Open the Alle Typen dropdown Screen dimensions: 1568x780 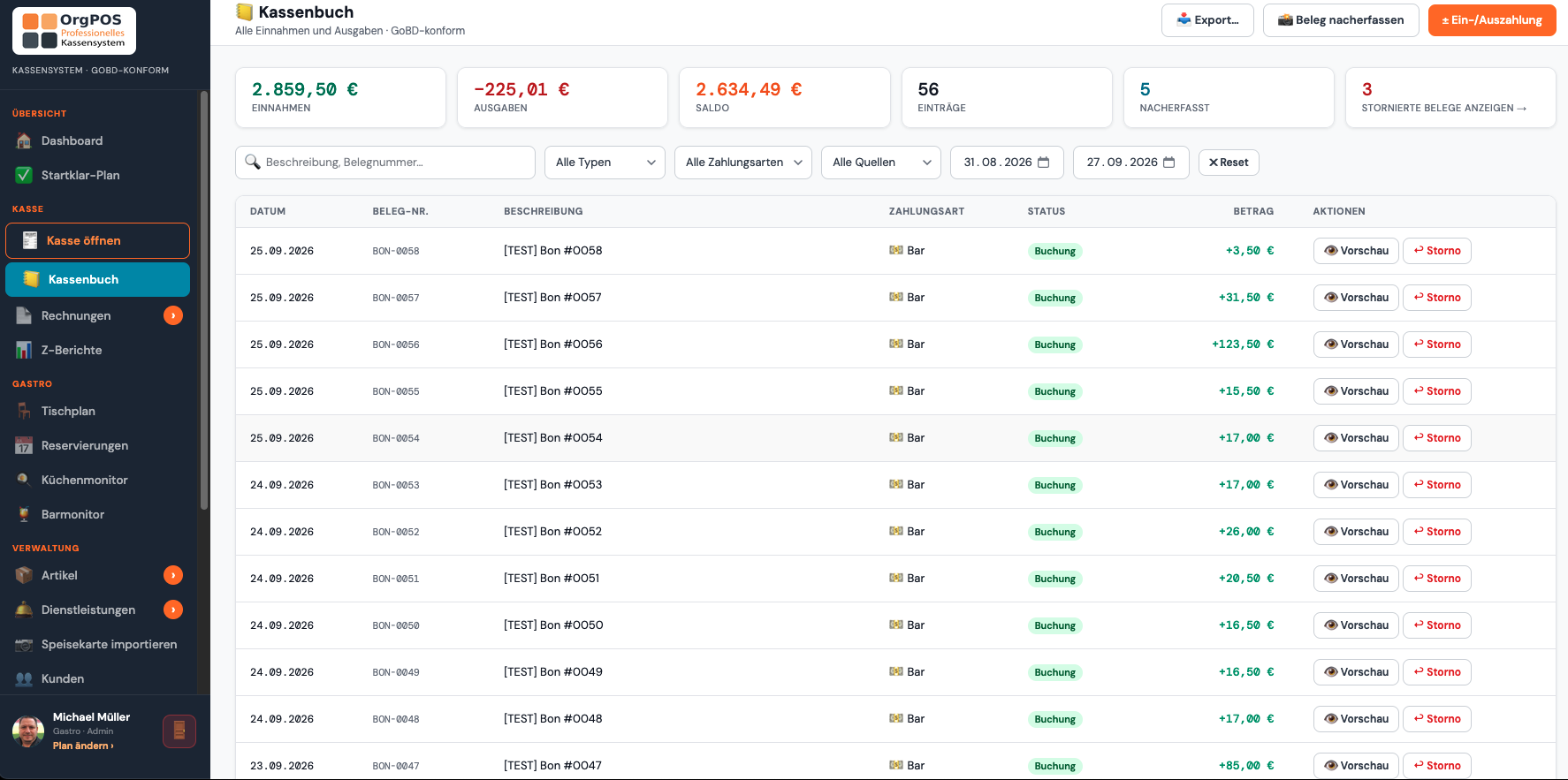(605, 163)
